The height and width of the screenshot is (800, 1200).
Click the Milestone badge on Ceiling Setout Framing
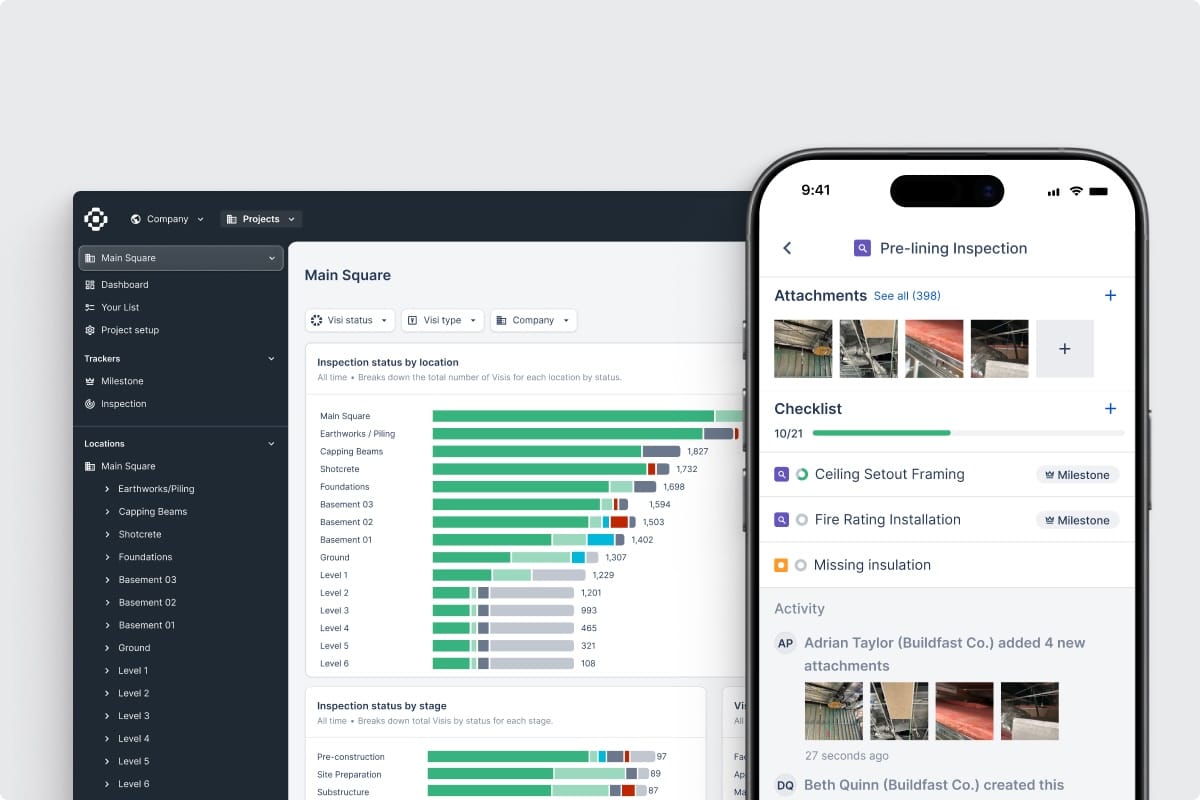[x=1077, y=475]
